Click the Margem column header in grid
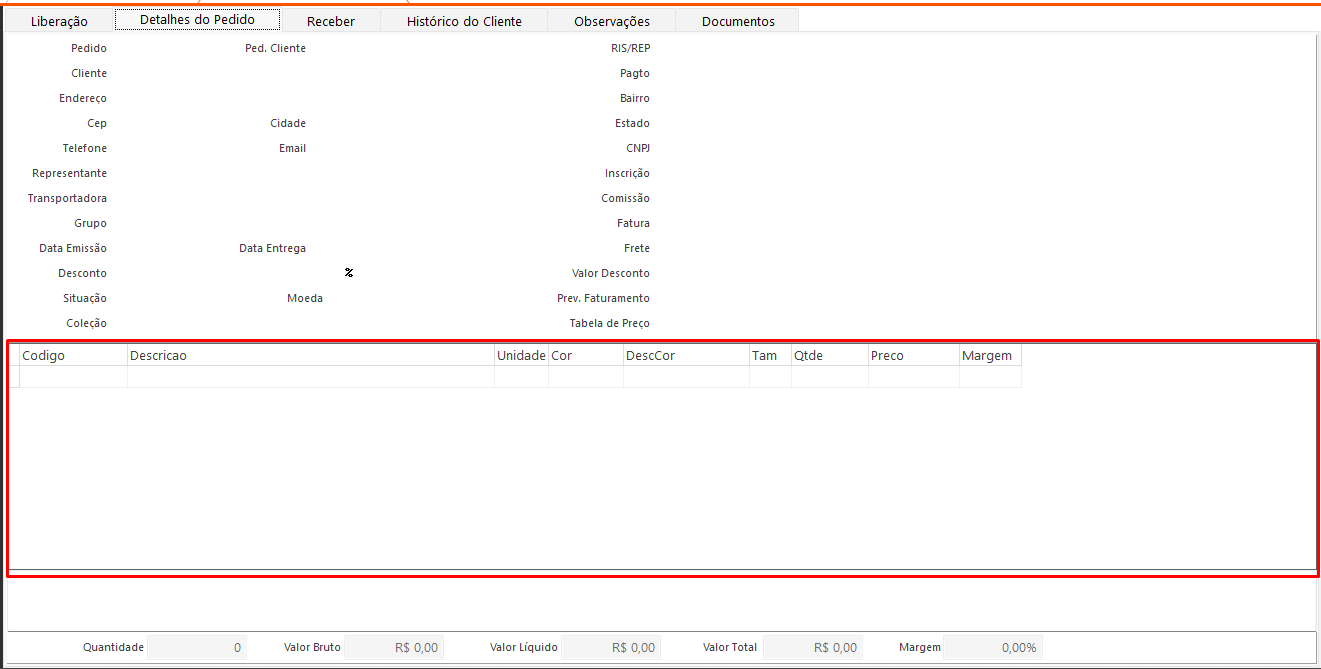 click(x=989, y=355)
